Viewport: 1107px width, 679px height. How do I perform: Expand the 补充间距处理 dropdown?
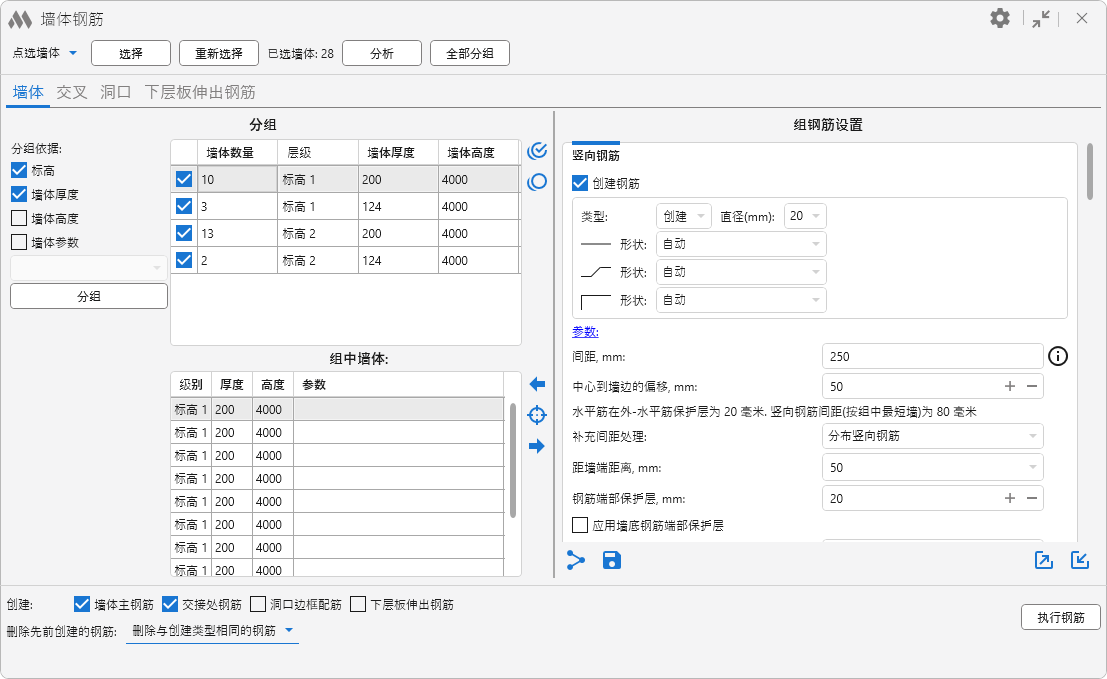932,436
